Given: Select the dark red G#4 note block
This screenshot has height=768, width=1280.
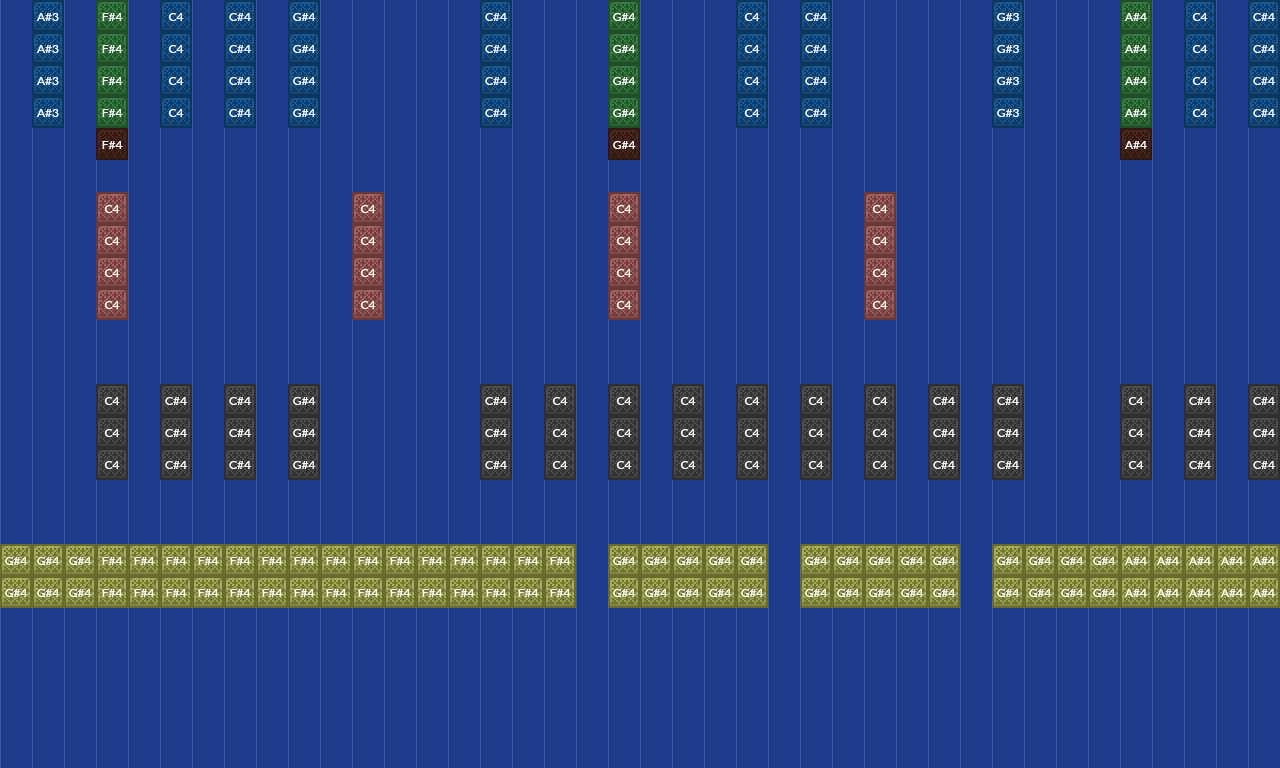Looking at the screenshot, I should click(624, 145).
